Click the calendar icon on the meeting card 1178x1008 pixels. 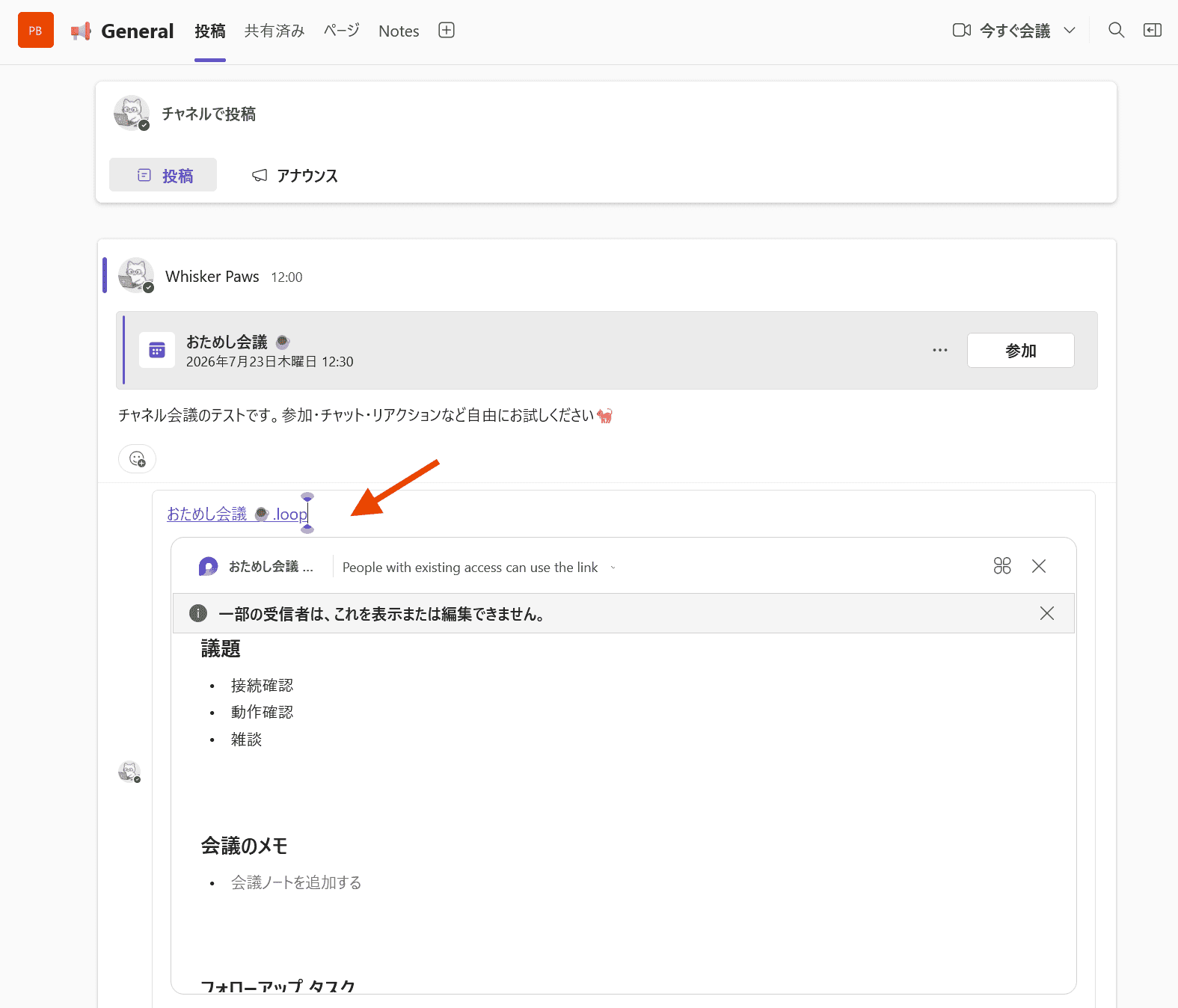click(157, 350)
